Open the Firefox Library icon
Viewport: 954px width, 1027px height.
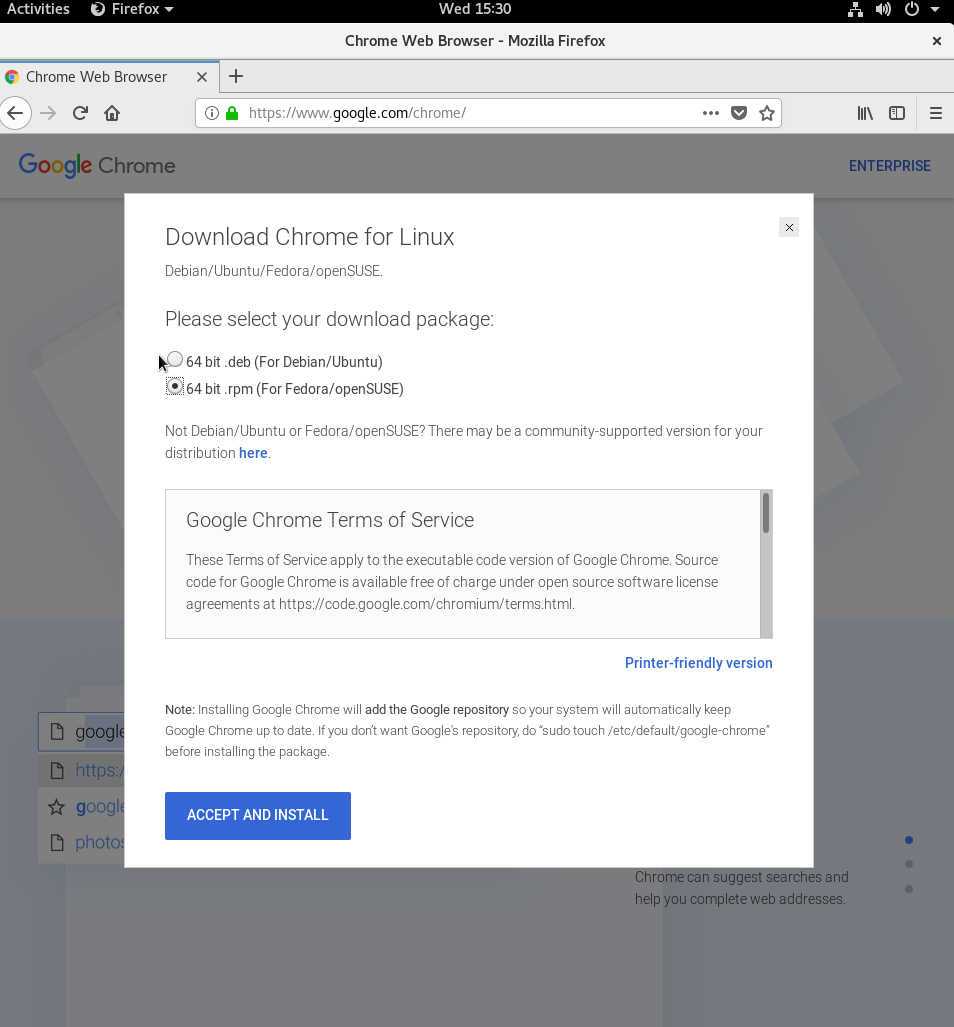(x=865, y=113)
